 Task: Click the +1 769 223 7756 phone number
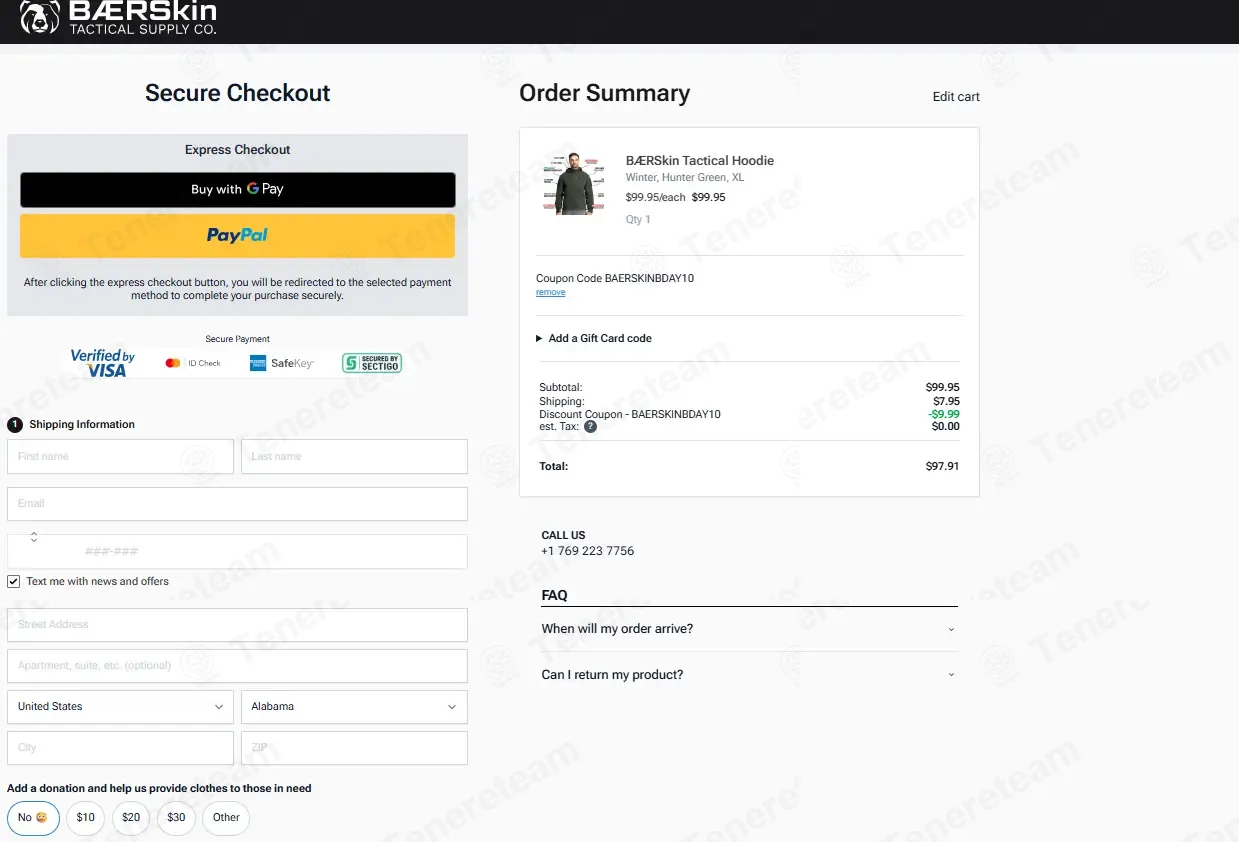coord(588,551)
